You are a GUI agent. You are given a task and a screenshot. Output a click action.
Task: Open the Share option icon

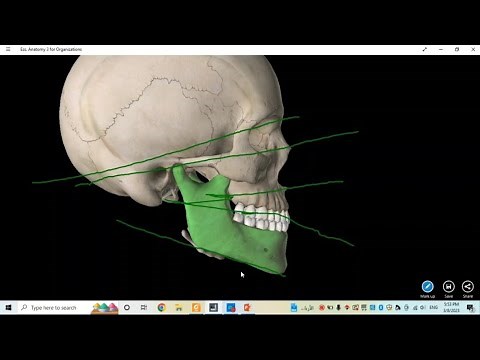click(468, 287)
